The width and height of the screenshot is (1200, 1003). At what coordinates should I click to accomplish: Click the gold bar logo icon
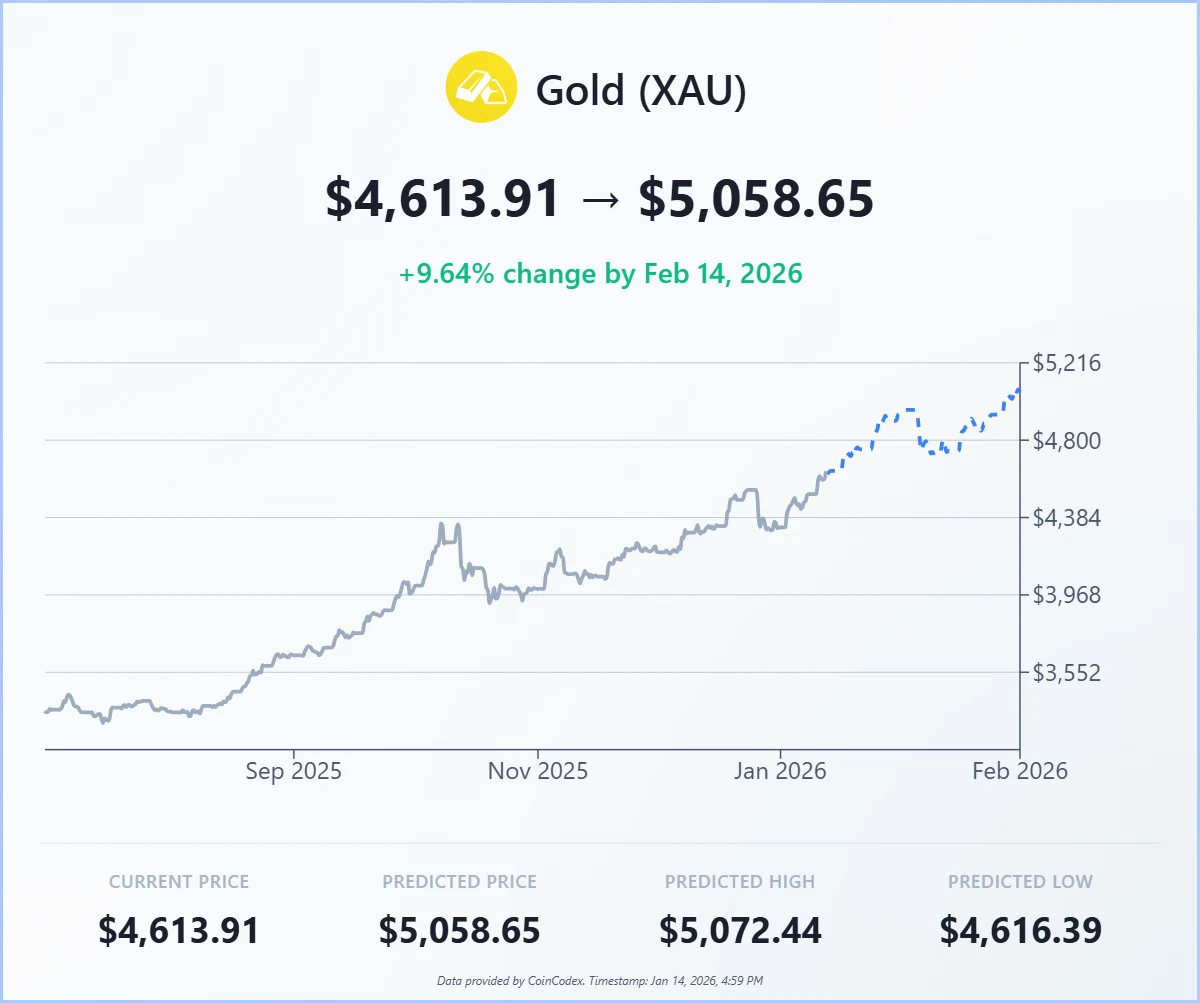click(481, 87)
